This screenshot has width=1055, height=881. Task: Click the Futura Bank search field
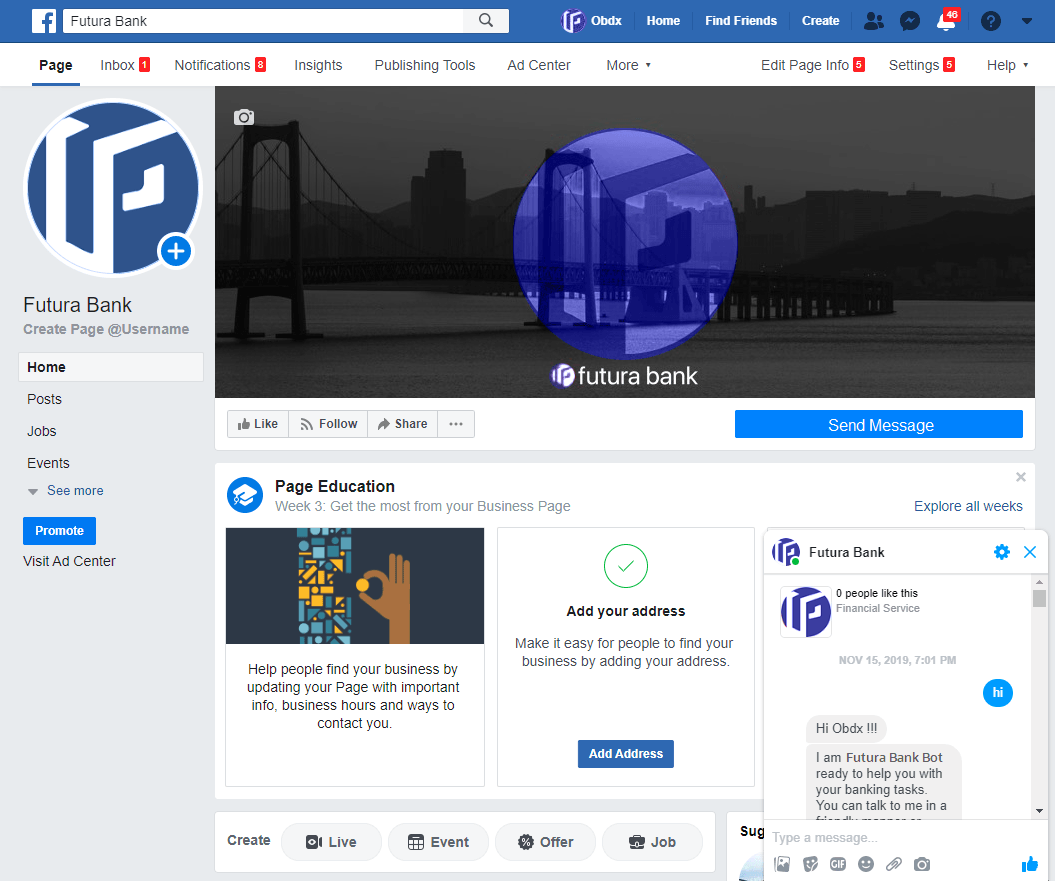click(x=263, y=21)
